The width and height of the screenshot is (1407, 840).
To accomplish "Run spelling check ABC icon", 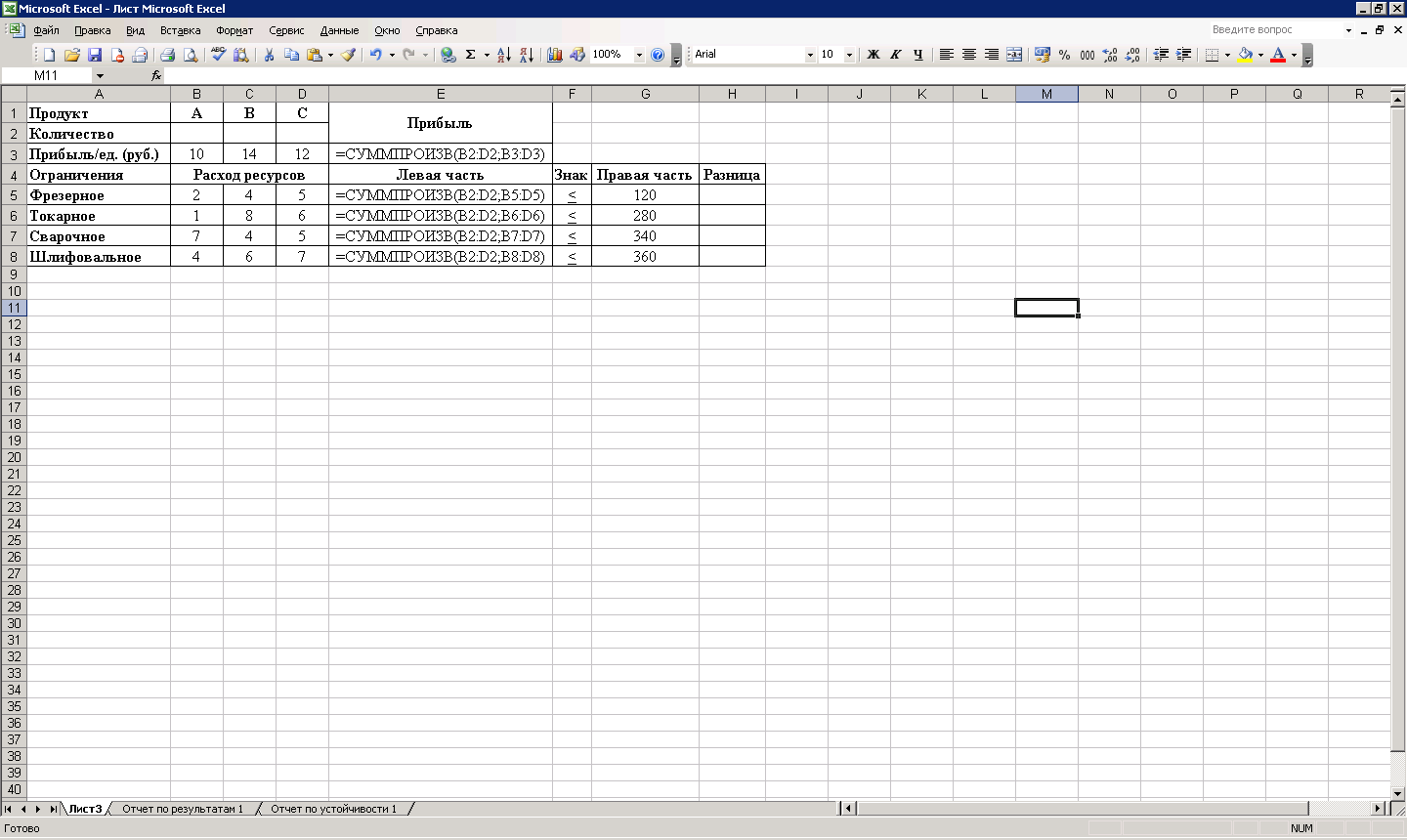I will tap(219, 55).
